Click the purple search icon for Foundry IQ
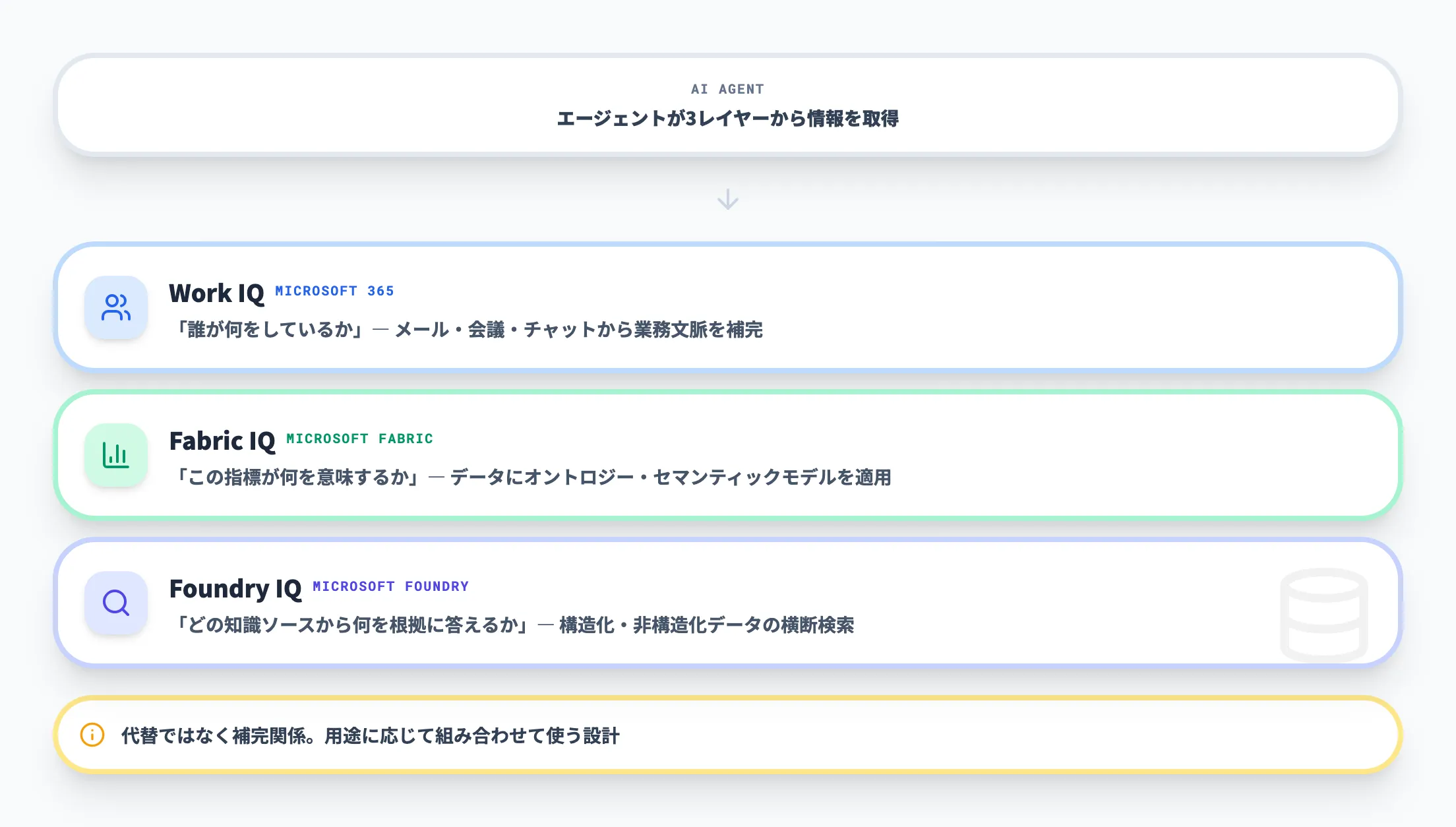 coord(116,603)
